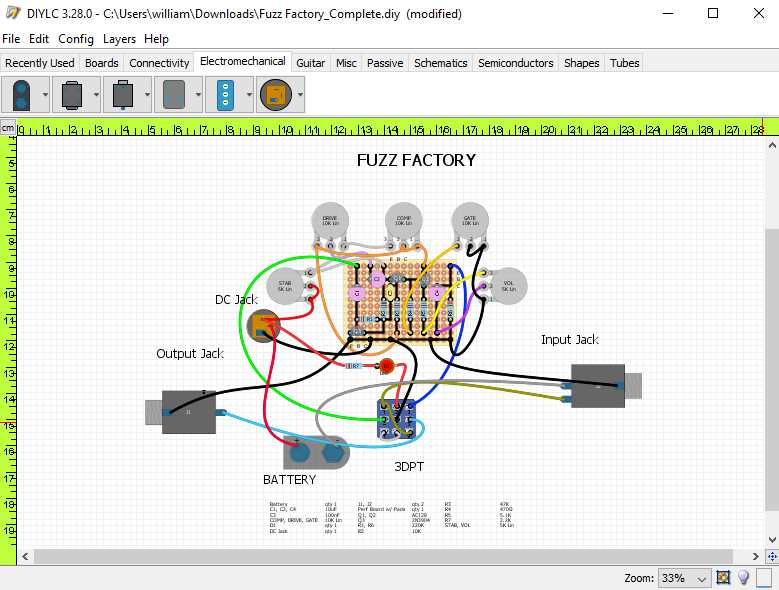Open dropdown arrow next to DC jack tool

301,94
